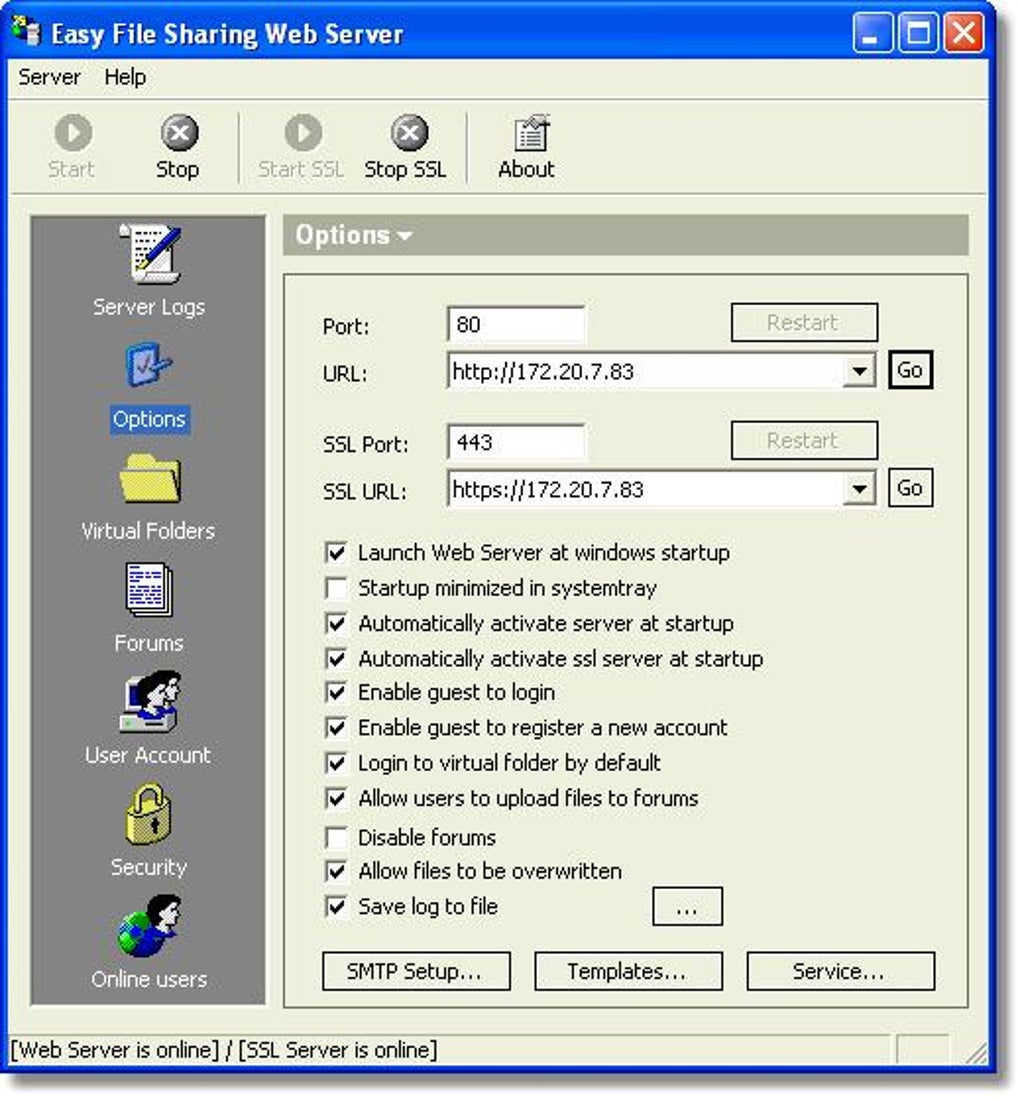Open the Help menu

[125, 77]
